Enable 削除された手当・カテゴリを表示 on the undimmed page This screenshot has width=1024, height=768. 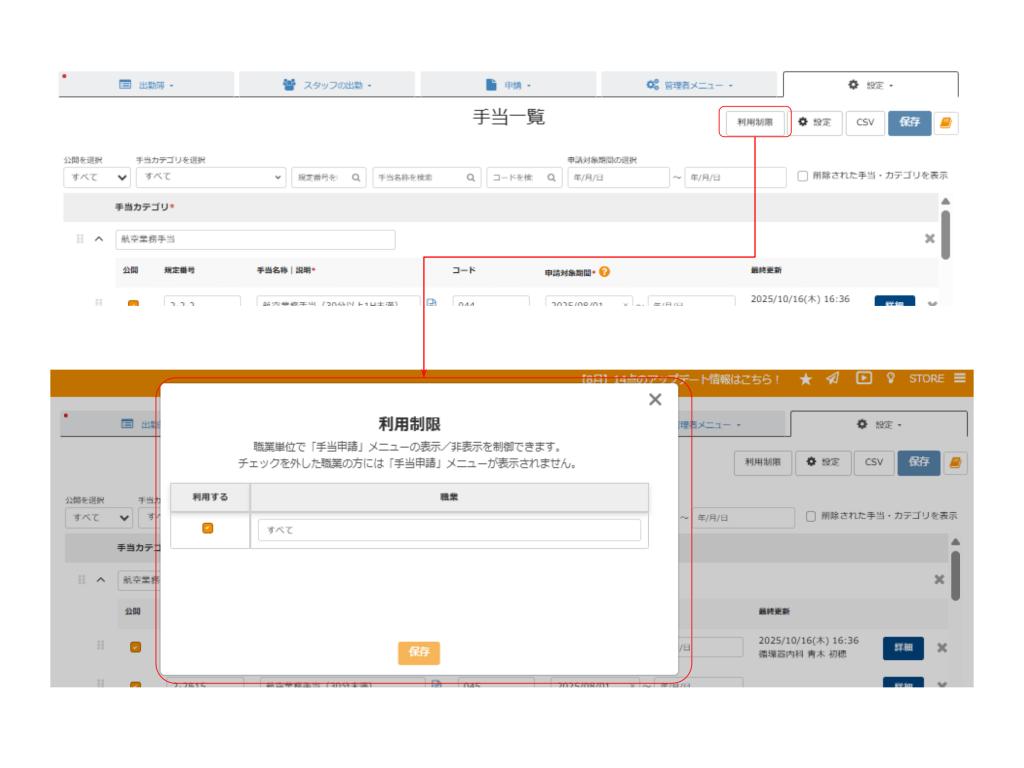[x=803, y=176]
